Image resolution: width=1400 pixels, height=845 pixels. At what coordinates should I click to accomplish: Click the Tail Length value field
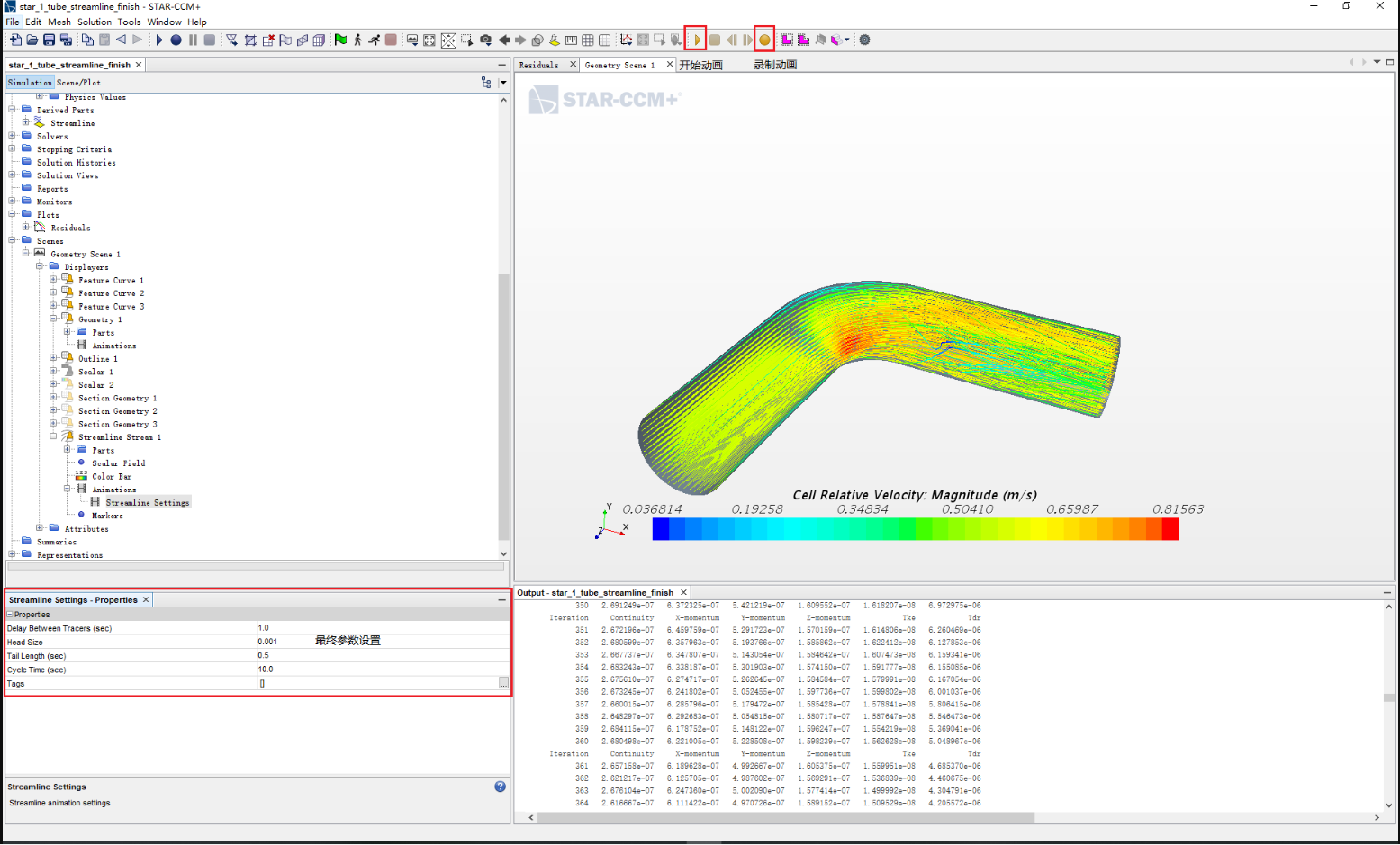pos(383,655)
